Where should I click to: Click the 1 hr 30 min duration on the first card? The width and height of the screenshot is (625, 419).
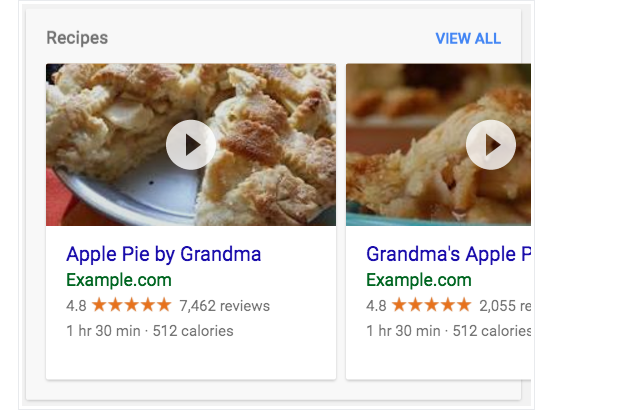pos(102,331)
